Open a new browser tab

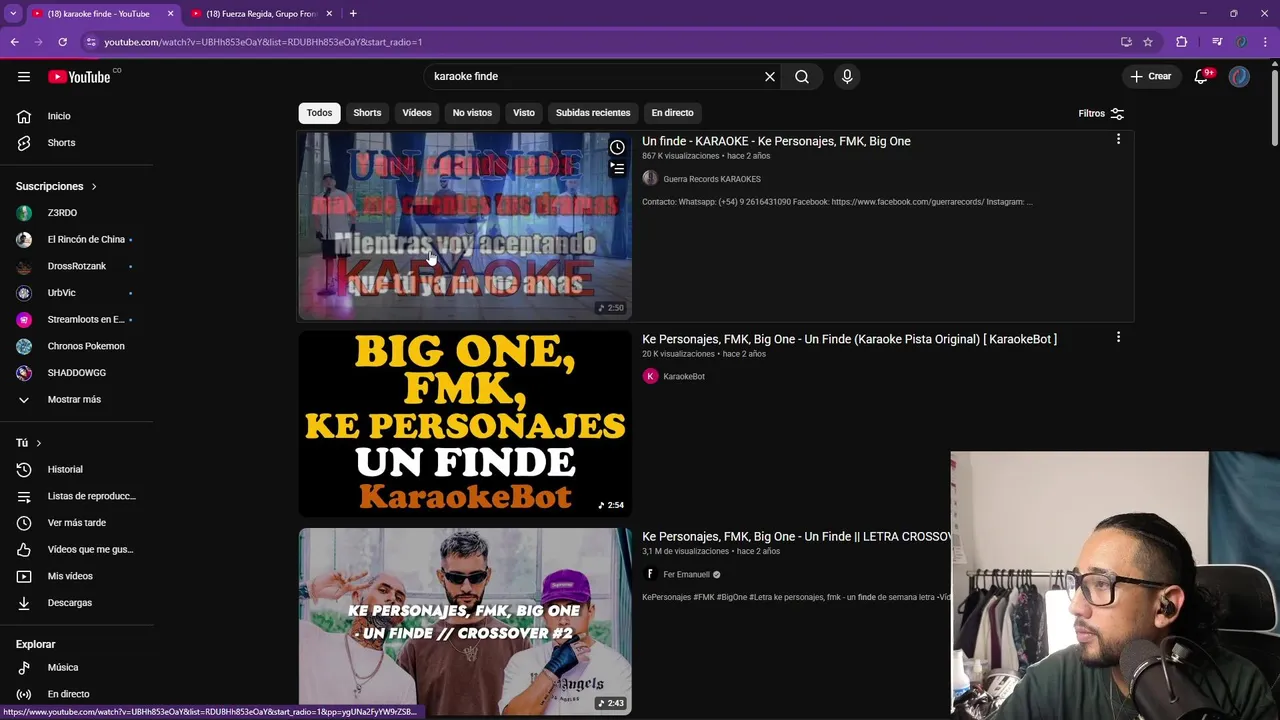[353, 14]
